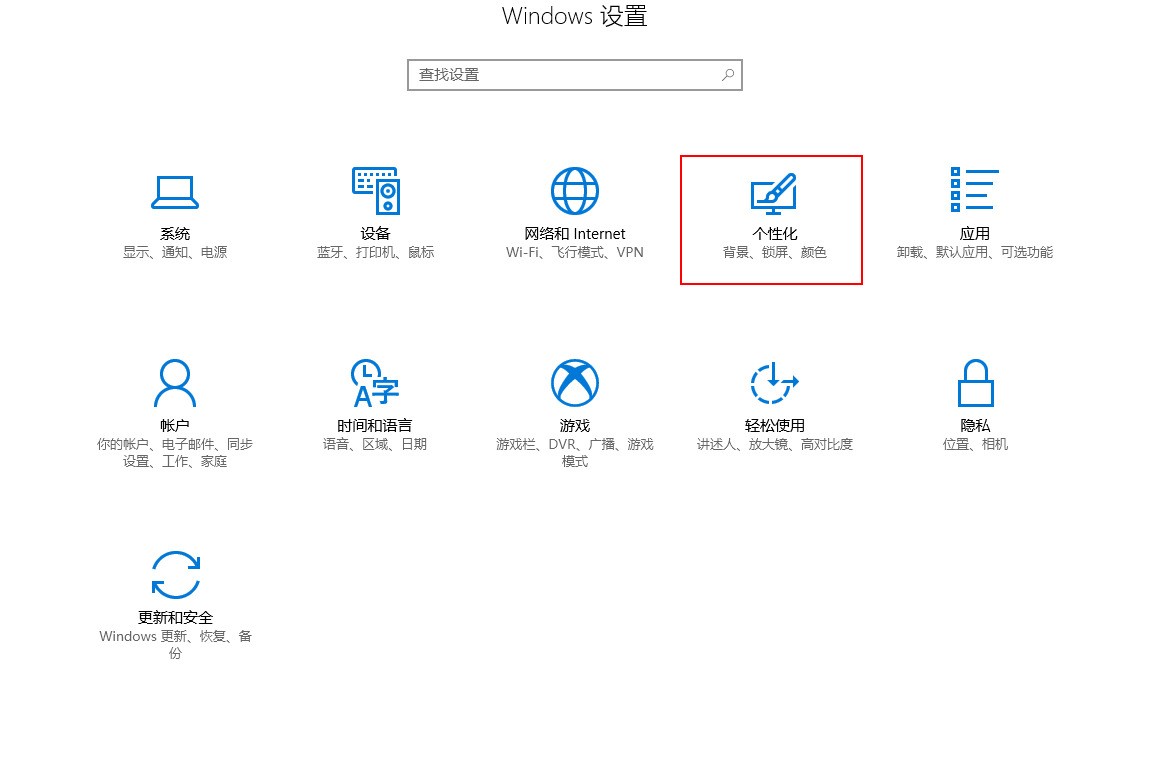Click the text 游戏栏、DVR、广播、游戏模式
Viewport: 1156px width, 776px height.
click(x=575, y=452)
